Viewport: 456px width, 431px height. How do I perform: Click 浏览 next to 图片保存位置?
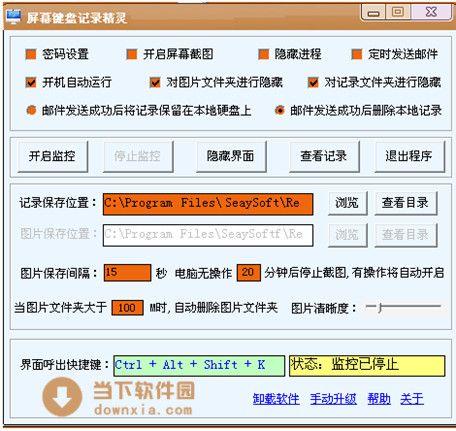click(347, 235)
